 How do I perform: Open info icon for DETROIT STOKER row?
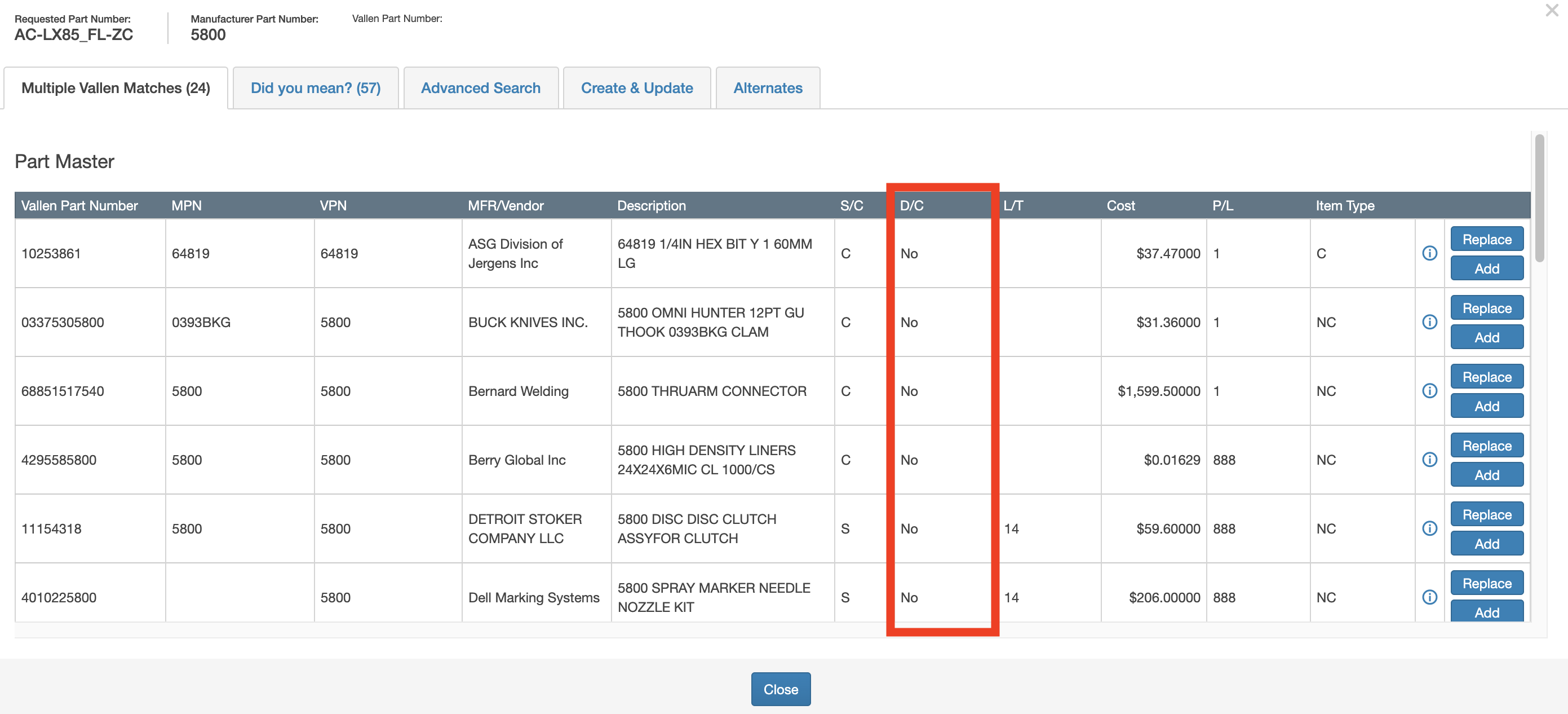click(1429, 529)
